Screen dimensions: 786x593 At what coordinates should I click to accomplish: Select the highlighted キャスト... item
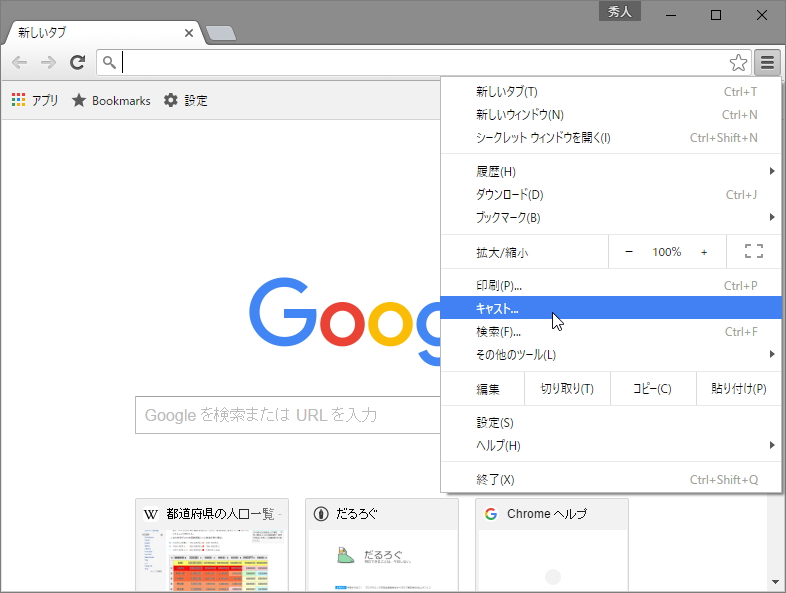pos(611,308)
